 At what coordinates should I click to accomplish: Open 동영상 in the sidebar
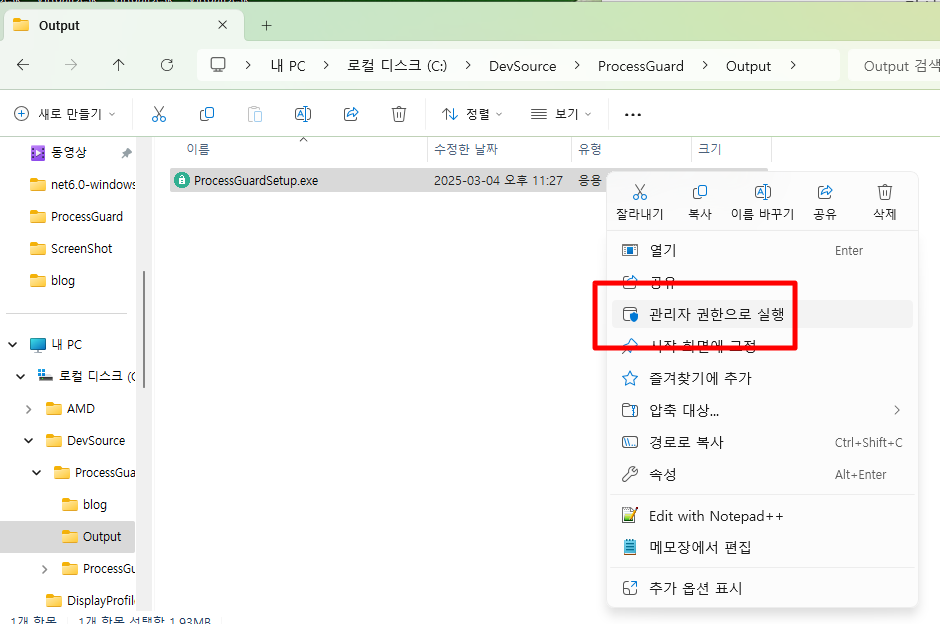(x=68, y=152)
